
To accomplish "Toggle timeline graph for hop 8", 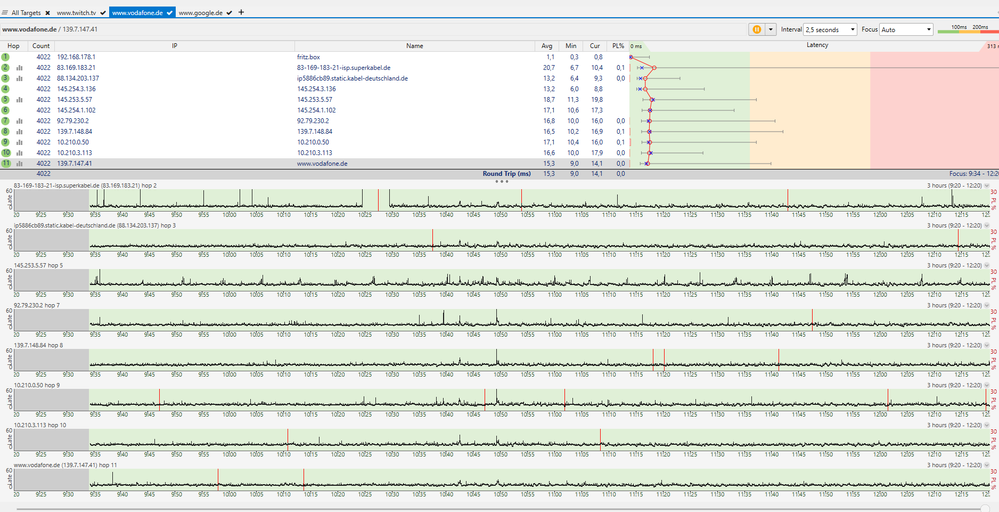I will [19, 130].
